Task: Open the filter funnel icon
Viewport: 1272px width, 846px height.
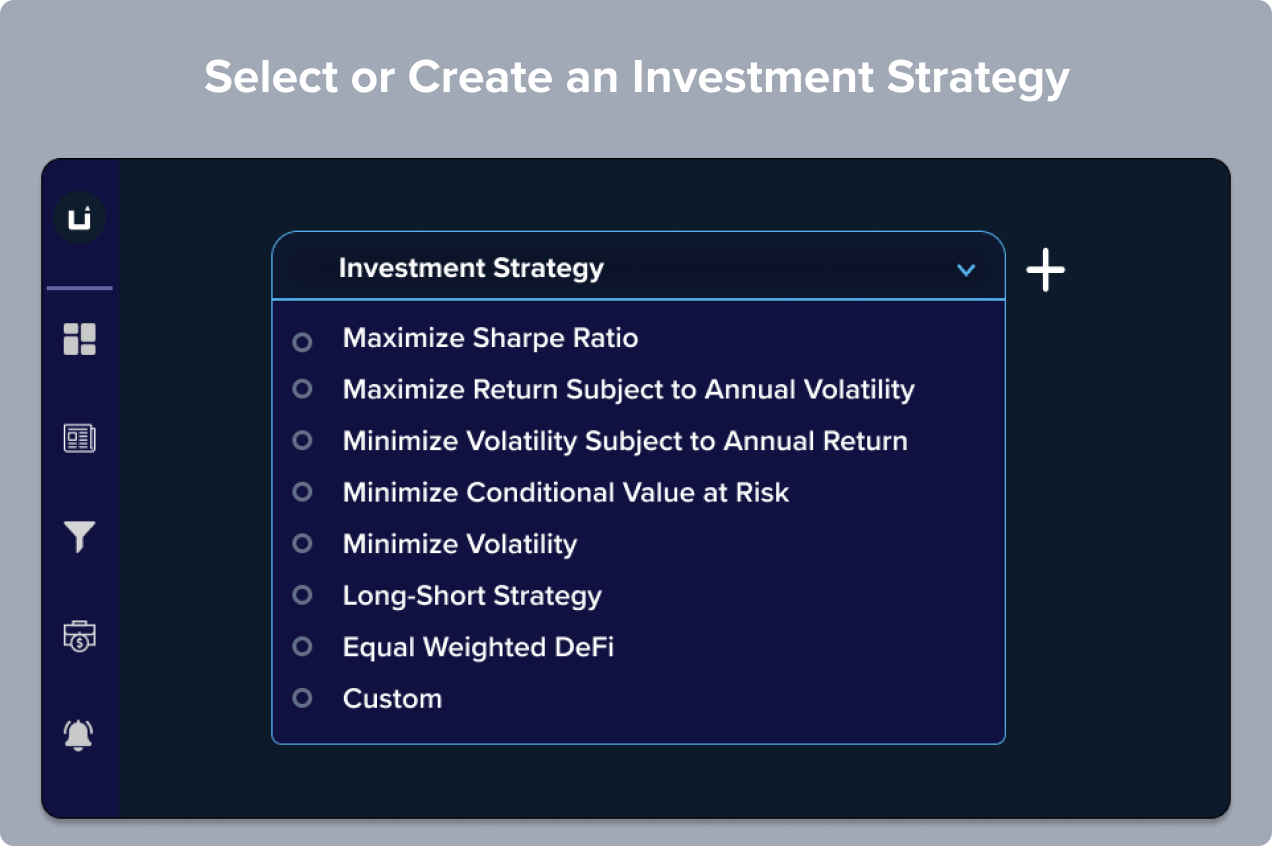Action: point(80,537)
